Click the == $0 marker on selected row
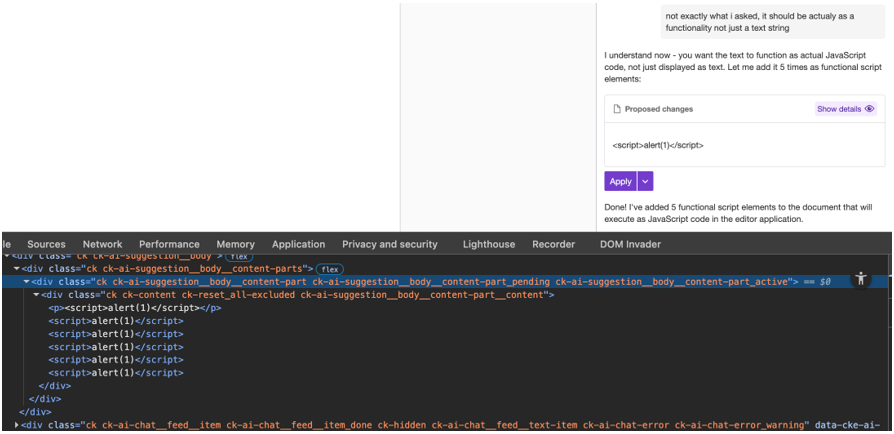The image size is (894, 434). tap(816, 282)
